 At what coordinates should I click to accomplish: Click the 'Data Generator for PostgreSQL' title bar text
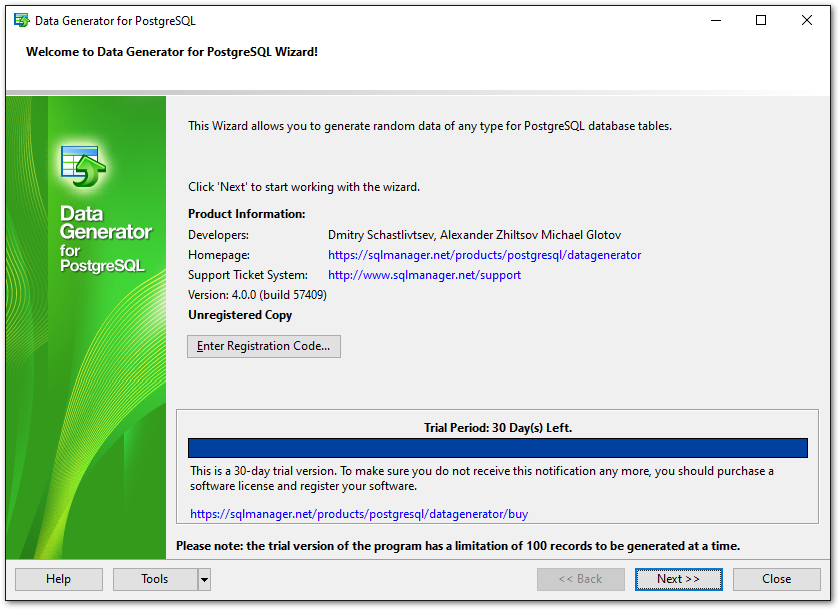pyautogui.click(x=115, y=21)
